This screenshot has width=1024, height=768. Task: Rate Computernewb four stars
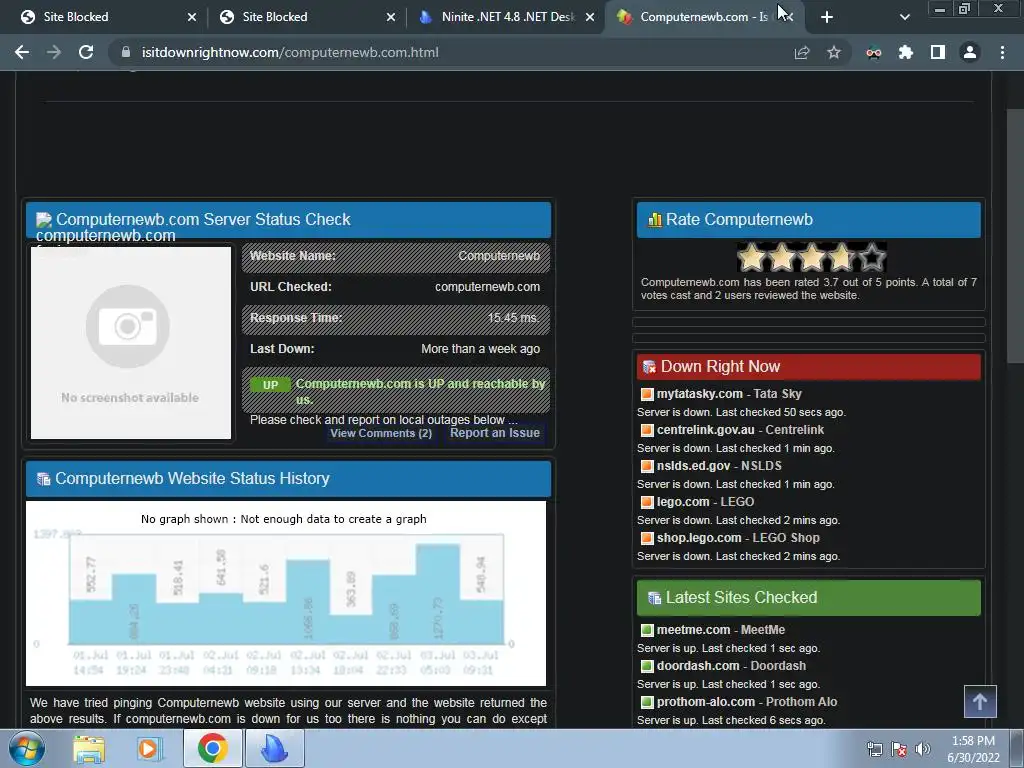(x=842, y=257)
